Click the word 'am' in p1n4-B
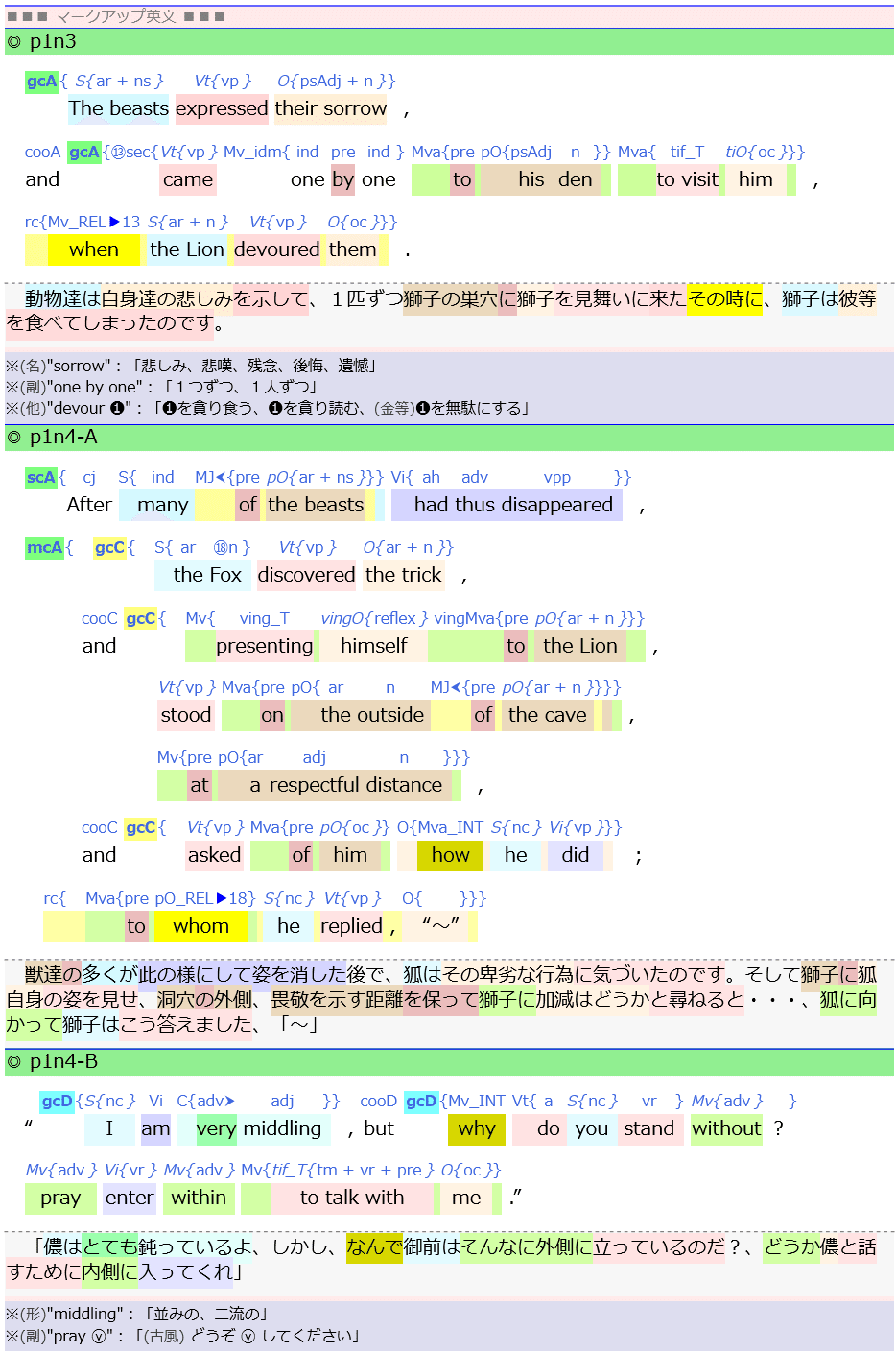This screenshot has height=1353, width=896. click(155, 1128)
